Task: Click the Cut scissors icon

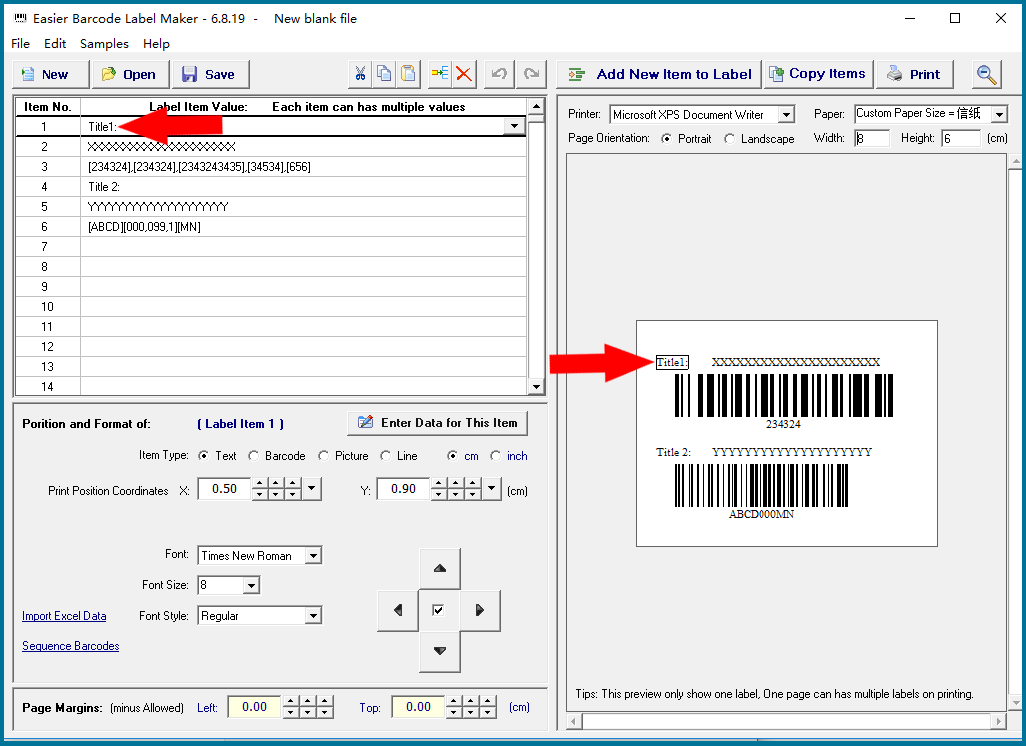Action: [361, 74]
